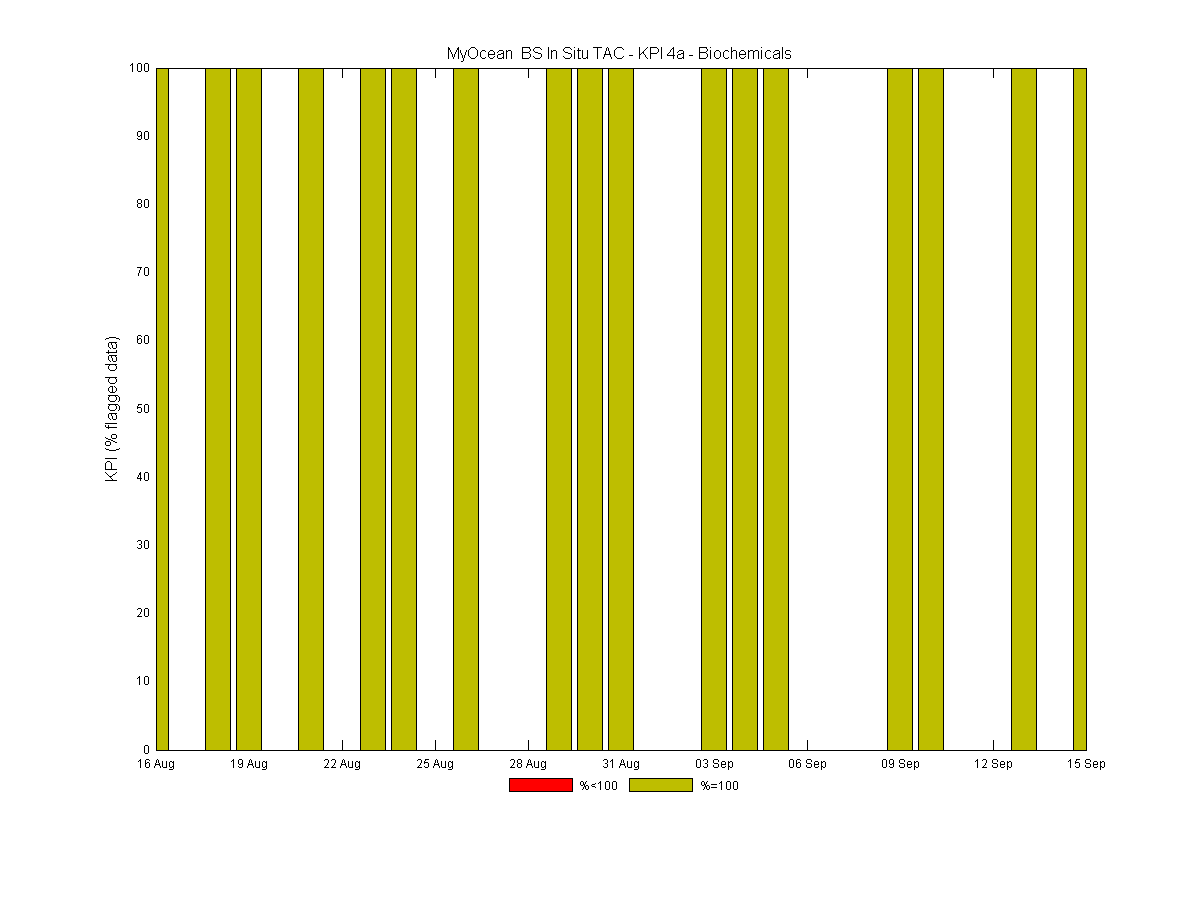Select the bar just before 19 Aug
1200x900 pixels.
click(218, 409)
